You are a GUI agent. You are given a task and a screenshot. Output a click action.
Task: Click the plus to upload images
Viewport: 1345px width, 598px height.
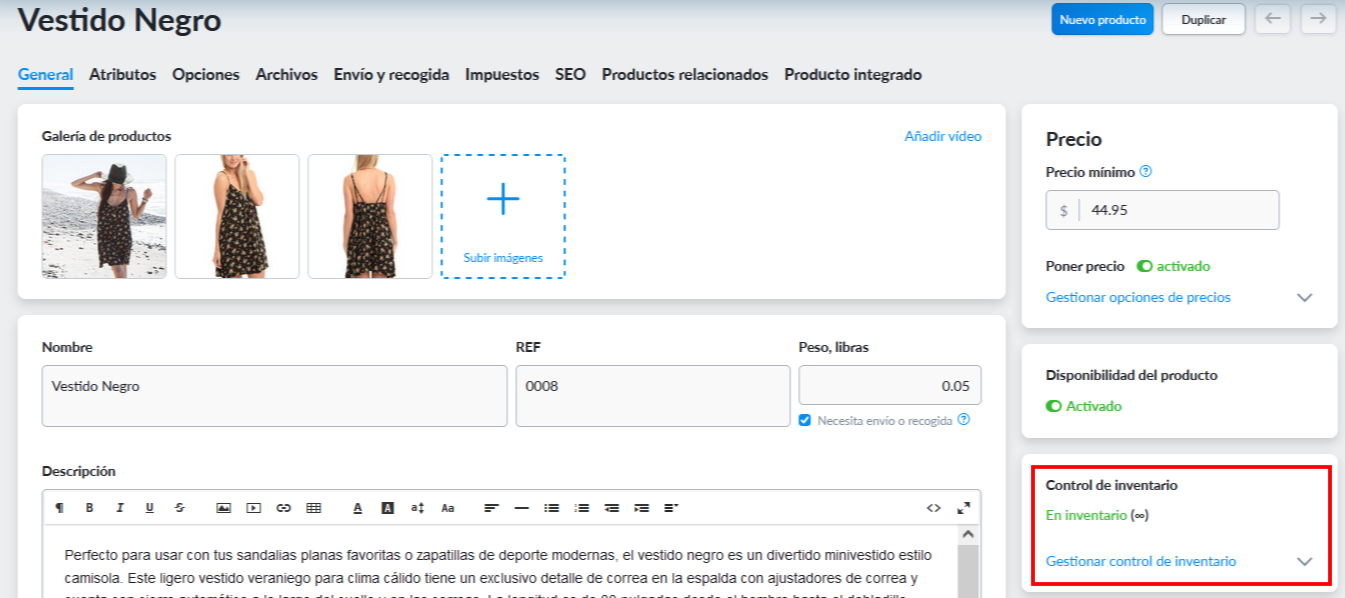[503, 200]
